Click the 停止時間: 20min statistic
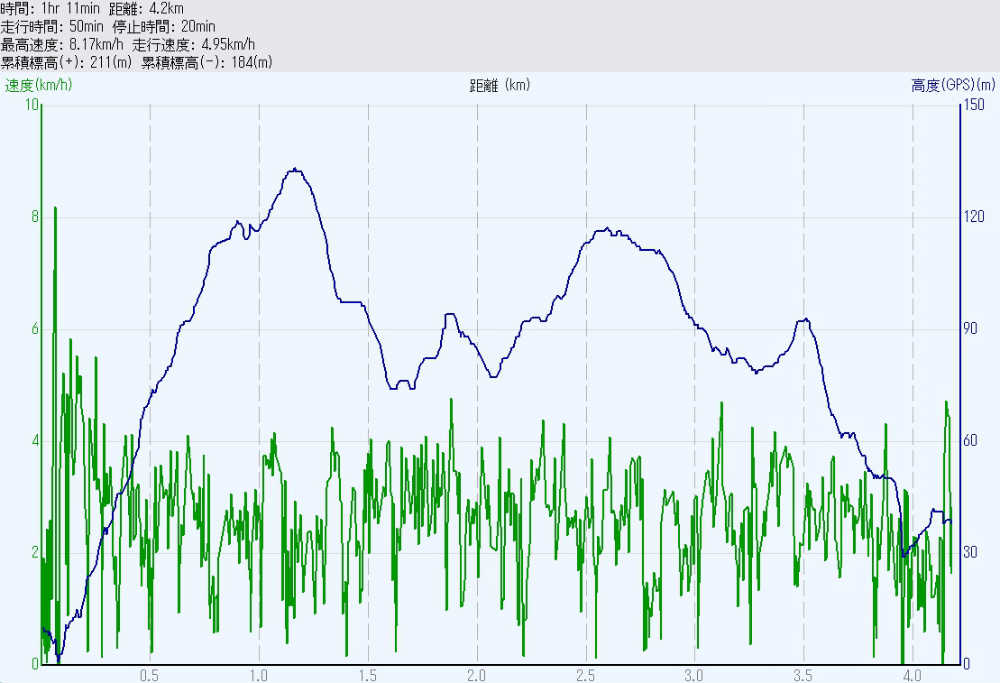The height and width of the screenshot is (683, 1000). pyautogui.click(x=173, y=26)
